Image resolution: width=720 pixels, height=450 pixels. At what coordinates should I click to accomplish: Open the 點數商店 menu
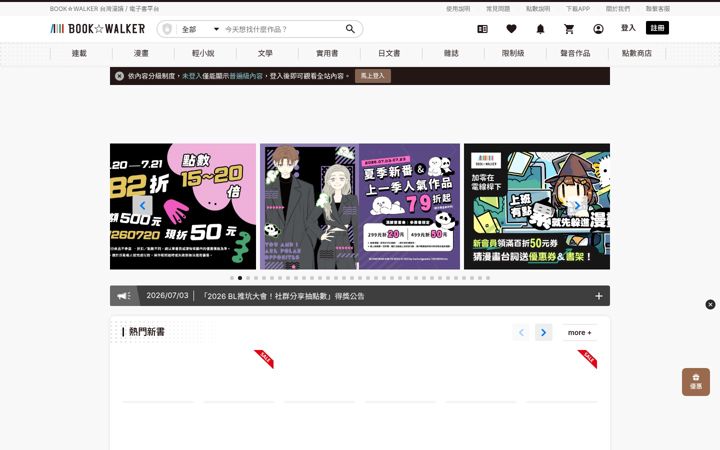coord(636,53)
